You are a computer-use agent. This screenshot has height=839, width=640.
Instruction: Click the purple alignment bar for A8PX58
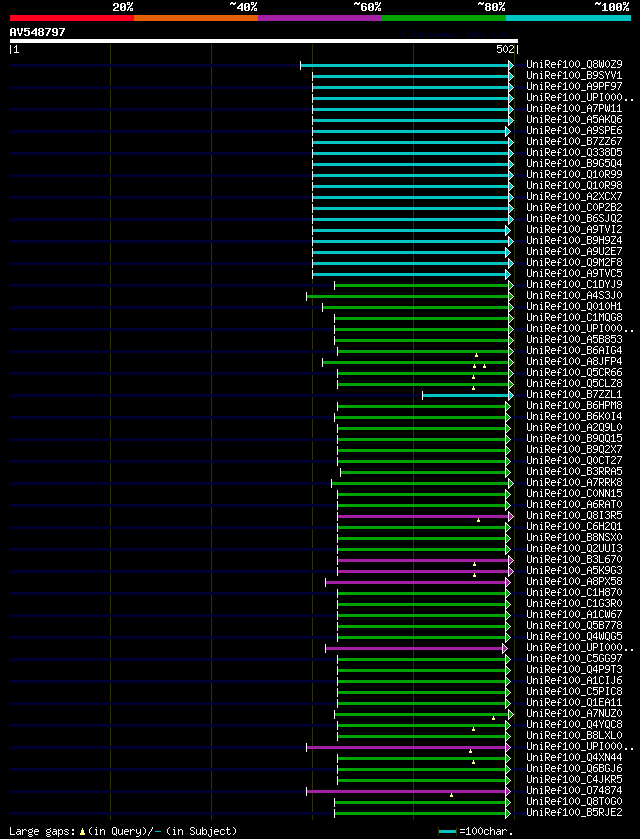[x=418, y=582]
